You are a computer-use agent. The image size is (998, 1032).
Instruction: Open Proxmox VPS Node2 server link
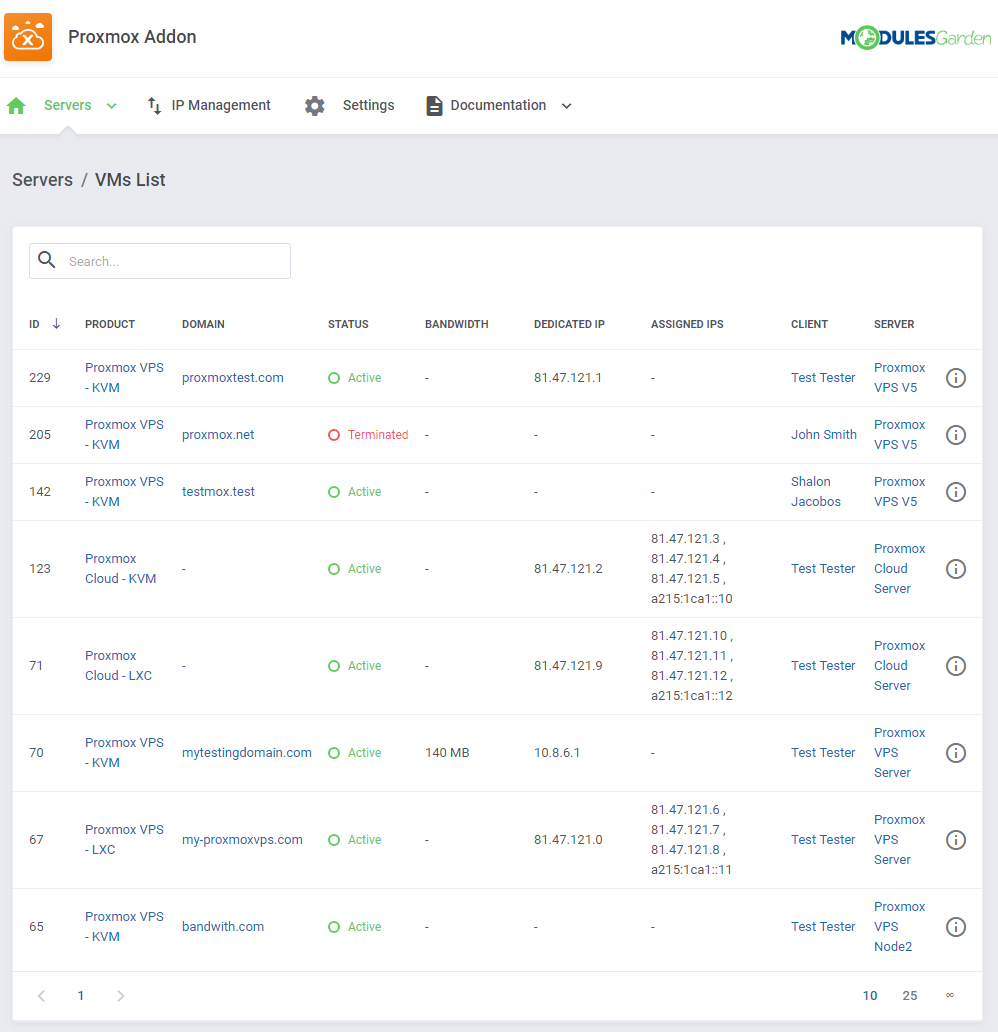click(899, 927)
